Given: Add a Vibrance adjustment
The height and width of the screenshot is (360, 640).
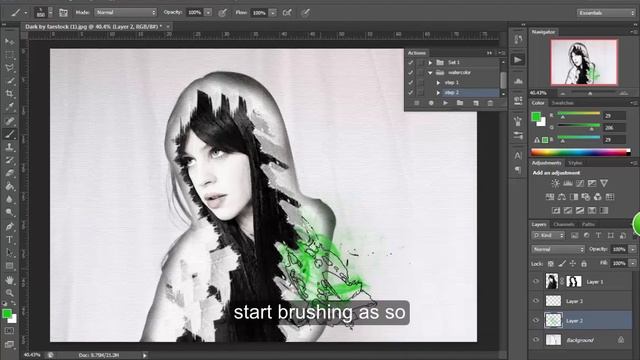Looking at the screenshot, I should pos(604,183).
